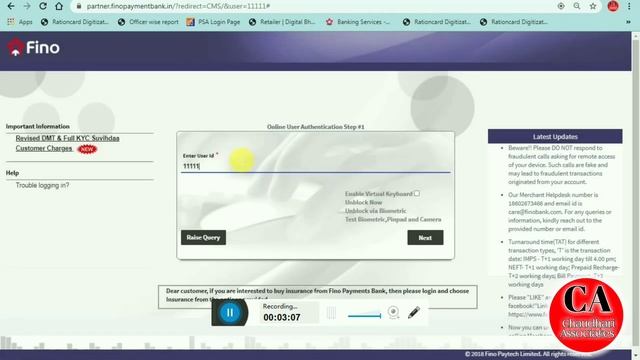Screen dimensions: 640x360
Task: Open the Officer wise report bookmark
Action: pyautogui.click(x=148, y=22)
